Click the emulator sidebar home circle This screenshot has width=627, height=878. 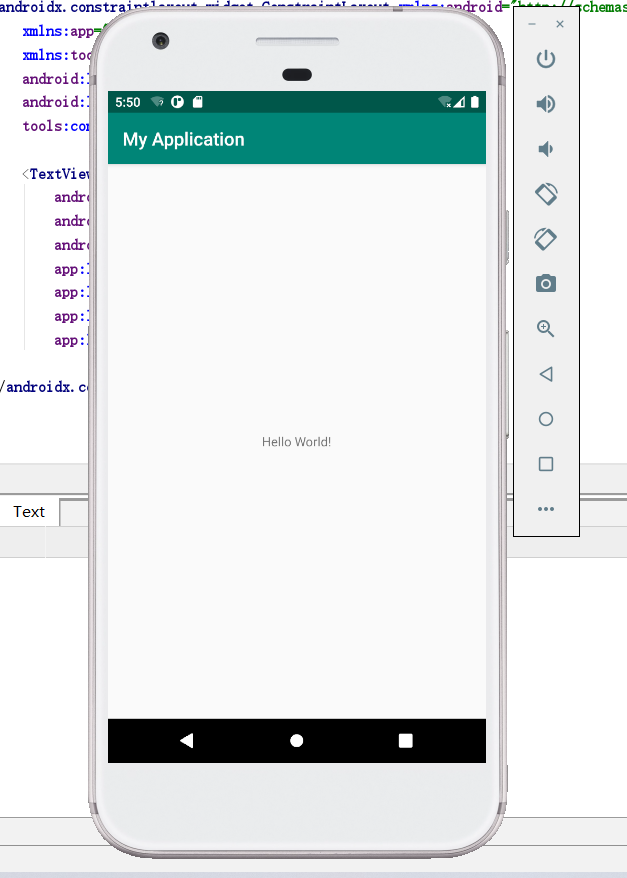pyautogui.click(x=546, y=419)
